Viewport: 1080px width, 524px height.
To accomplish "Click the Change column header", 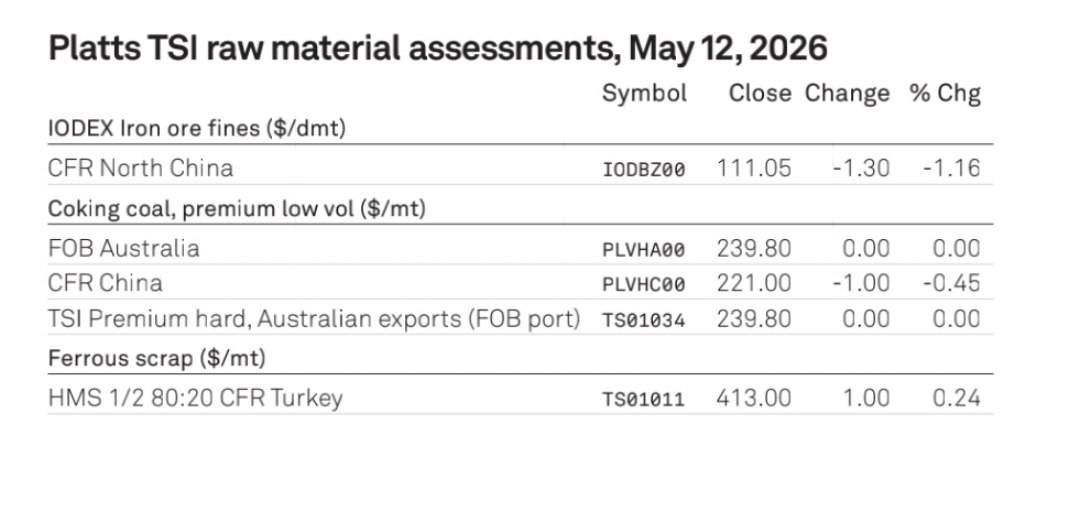I will pos(847,93).
